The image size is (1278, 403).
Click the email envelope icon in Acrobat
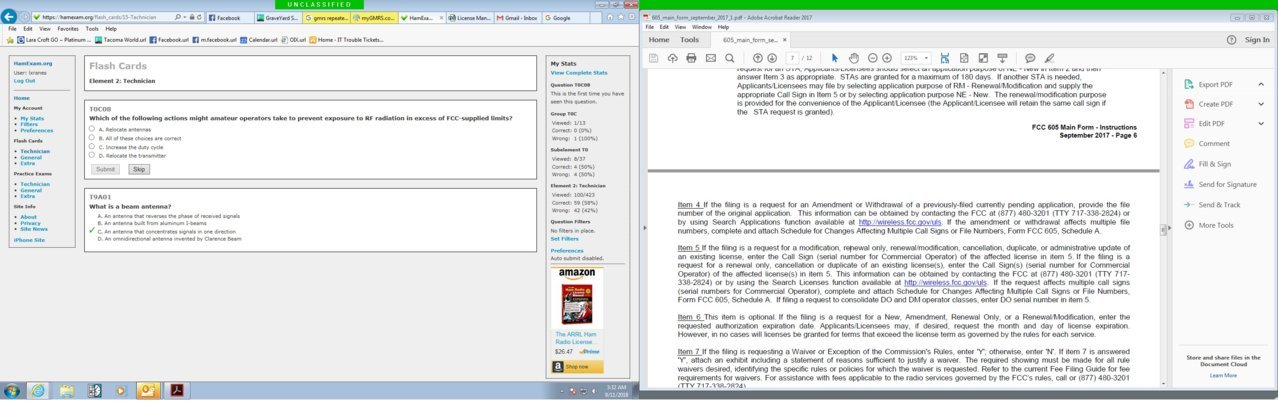coord(710,58)
